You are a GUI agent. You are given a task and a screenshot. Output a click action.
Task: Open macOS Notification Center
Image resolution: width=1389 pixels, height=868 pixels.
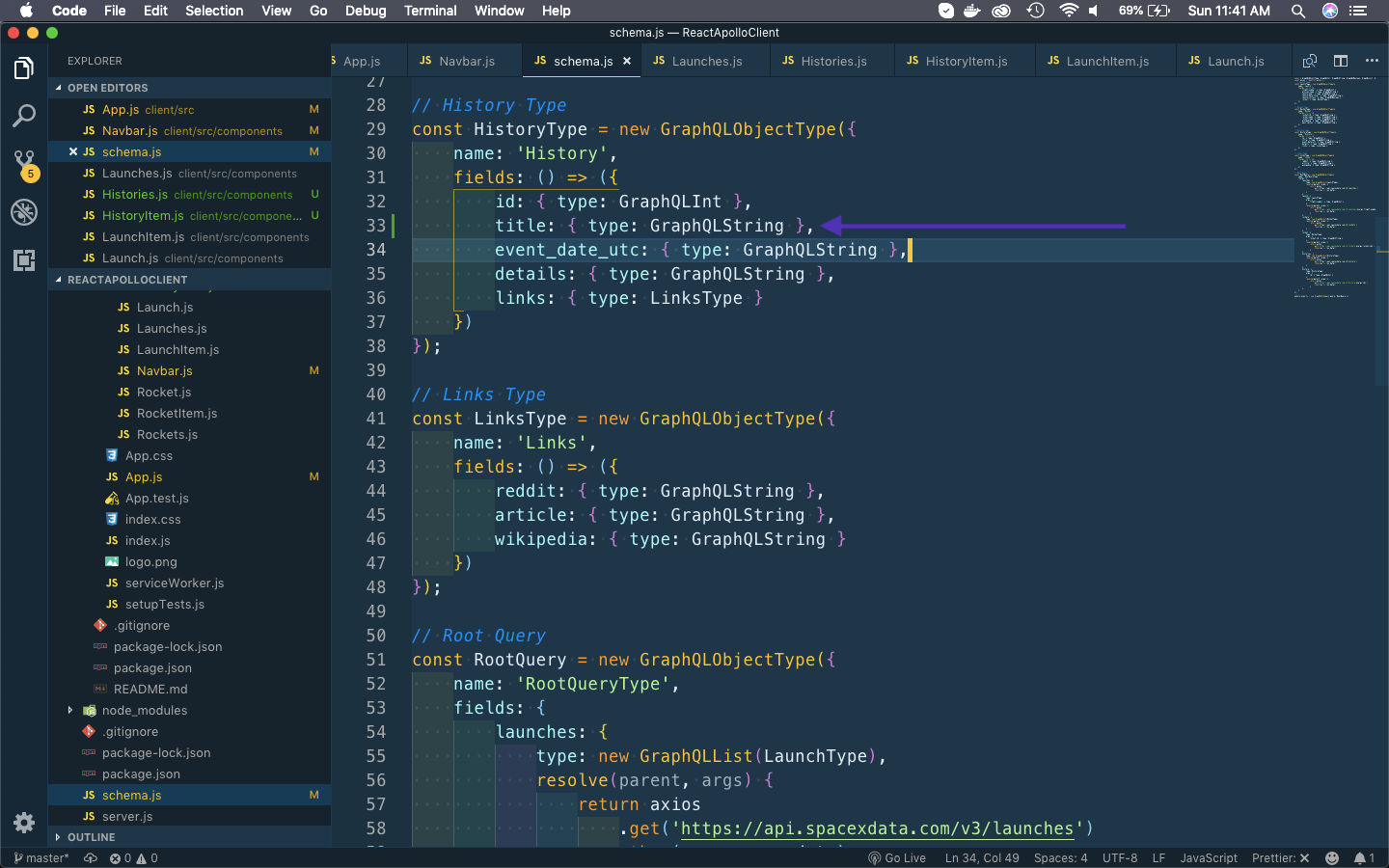coord(1359,11)
